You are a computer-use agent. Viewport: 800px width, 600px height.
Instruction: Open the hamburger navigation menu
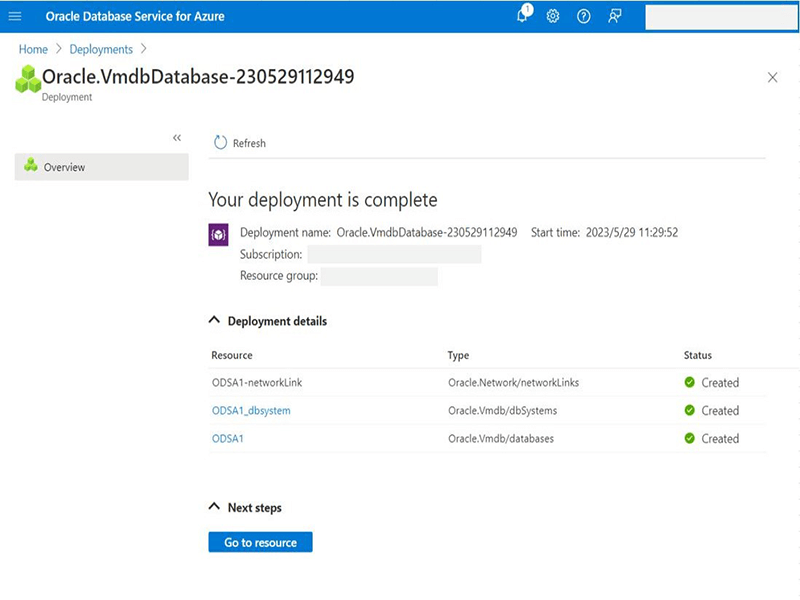click(15, 16)
